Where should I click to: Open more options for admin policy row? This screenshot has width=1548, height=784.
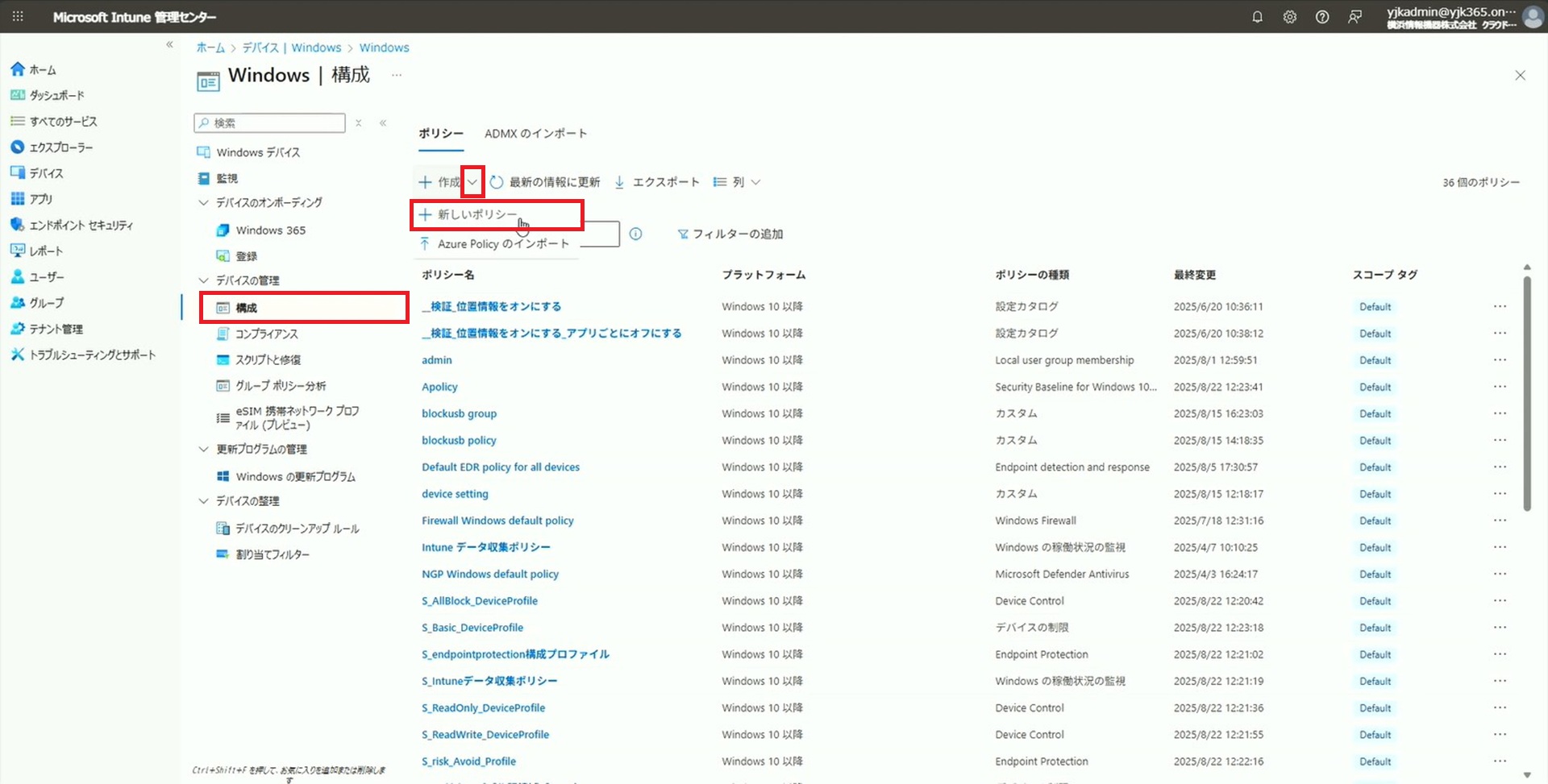click(x=1499, y=360)
